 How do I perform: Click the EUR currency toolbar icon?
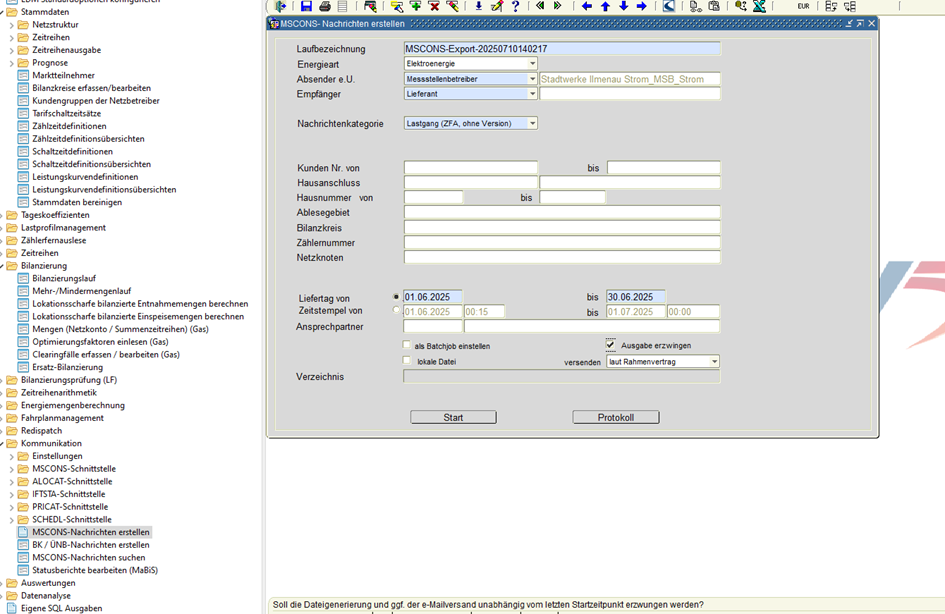[803, 6]
